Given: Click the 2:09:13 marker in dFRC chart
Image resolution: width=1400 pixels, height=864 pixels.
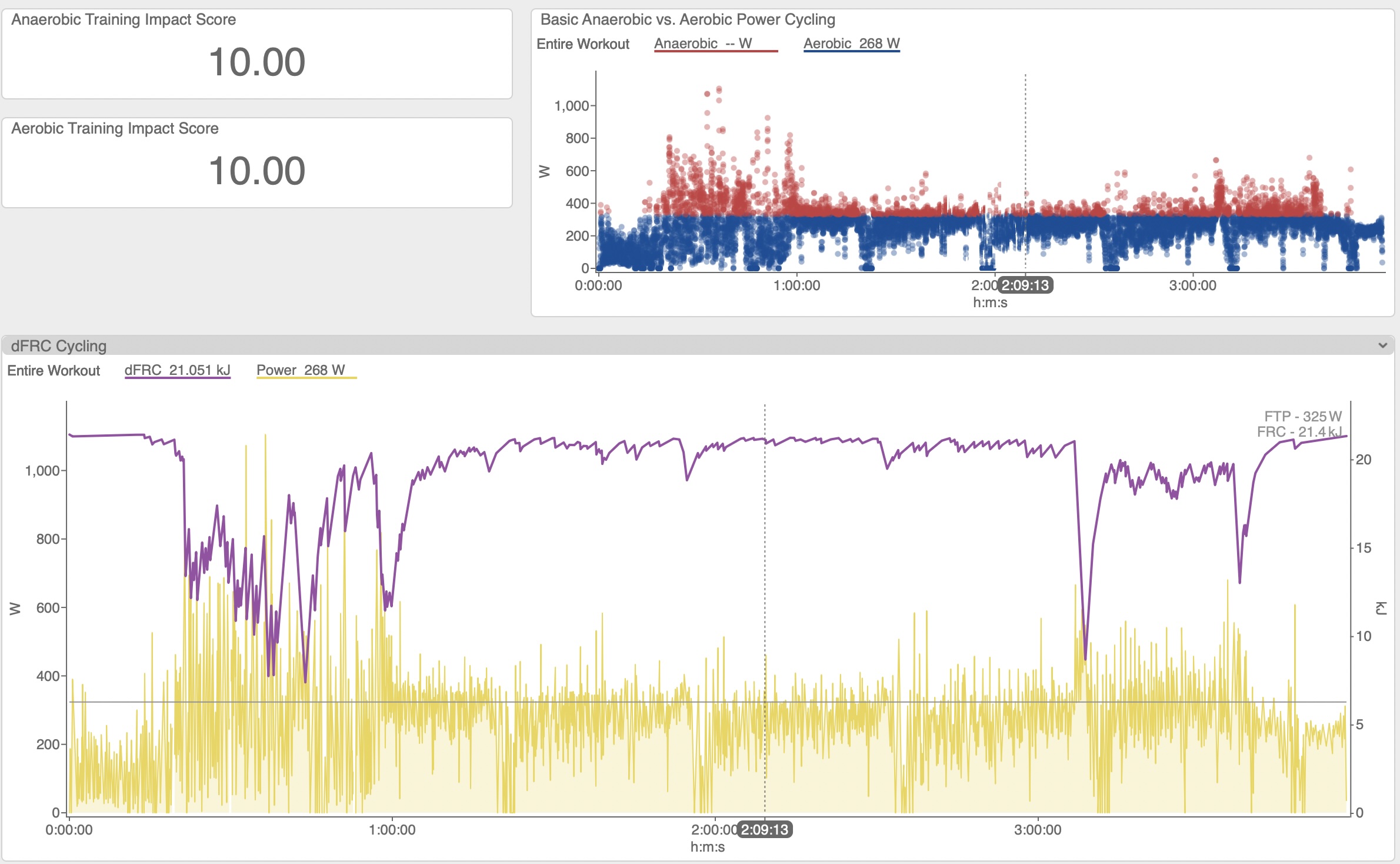Looking at the screenshot, I should pyautogui.click(x=764, y=830).
